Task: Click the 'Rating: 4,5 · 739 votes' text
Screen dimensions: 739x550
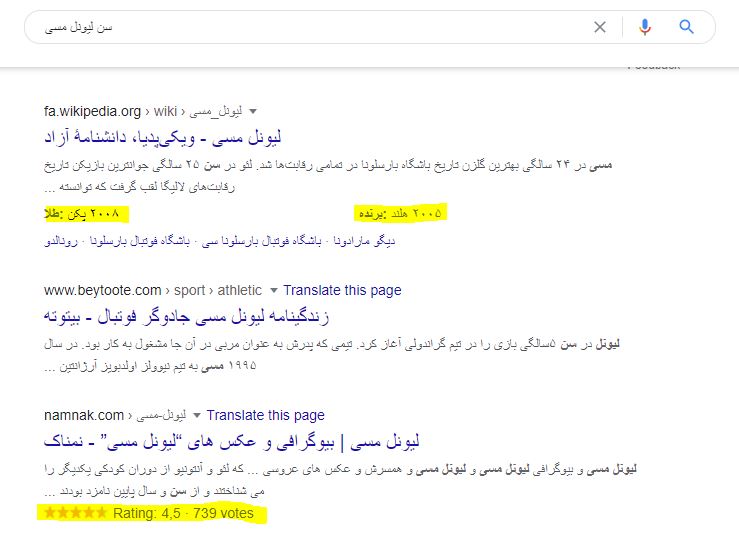Action: (183, 513)
